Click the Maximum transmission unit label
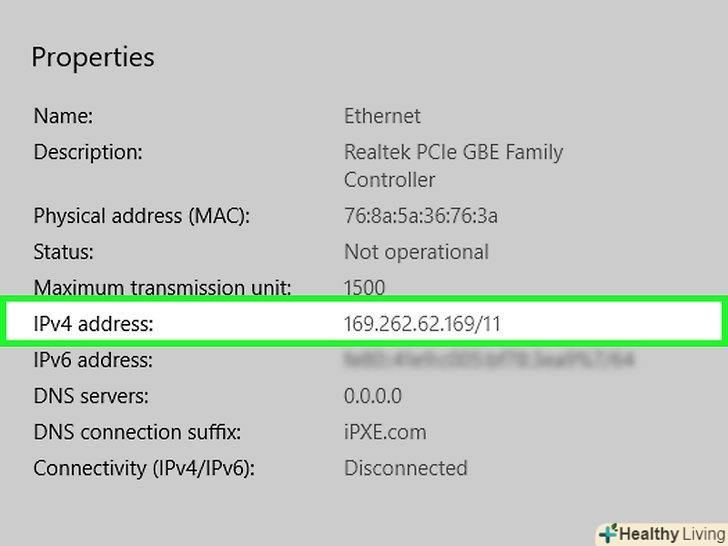This screenshot has width=728, height=546. 163,288
